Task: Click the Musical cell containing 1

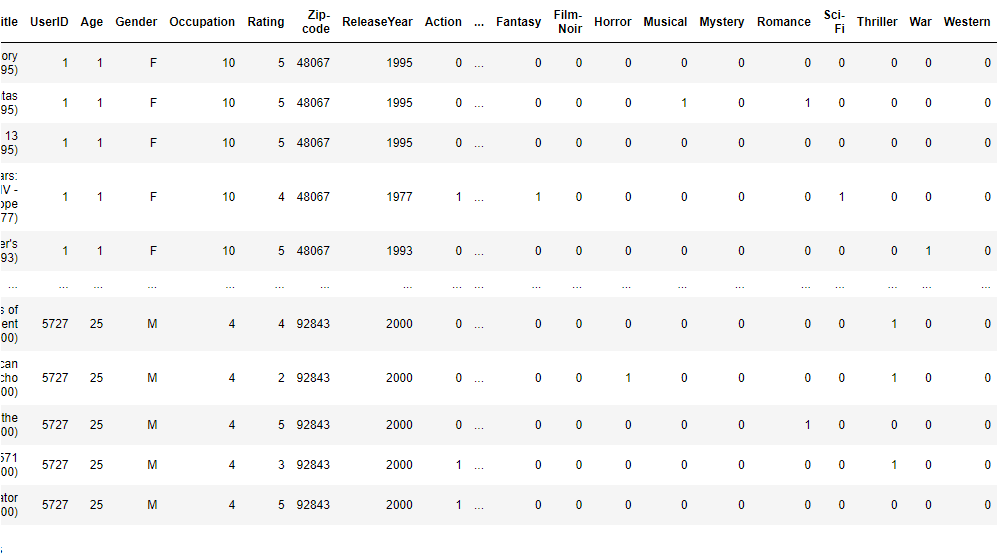Action: 684,103
